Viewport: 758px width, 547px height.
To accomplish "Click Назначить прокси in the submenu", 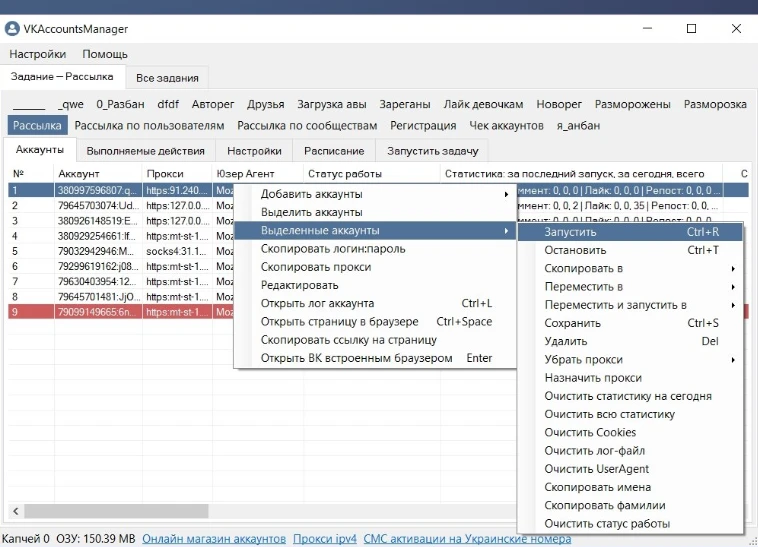I will point(630,378).
